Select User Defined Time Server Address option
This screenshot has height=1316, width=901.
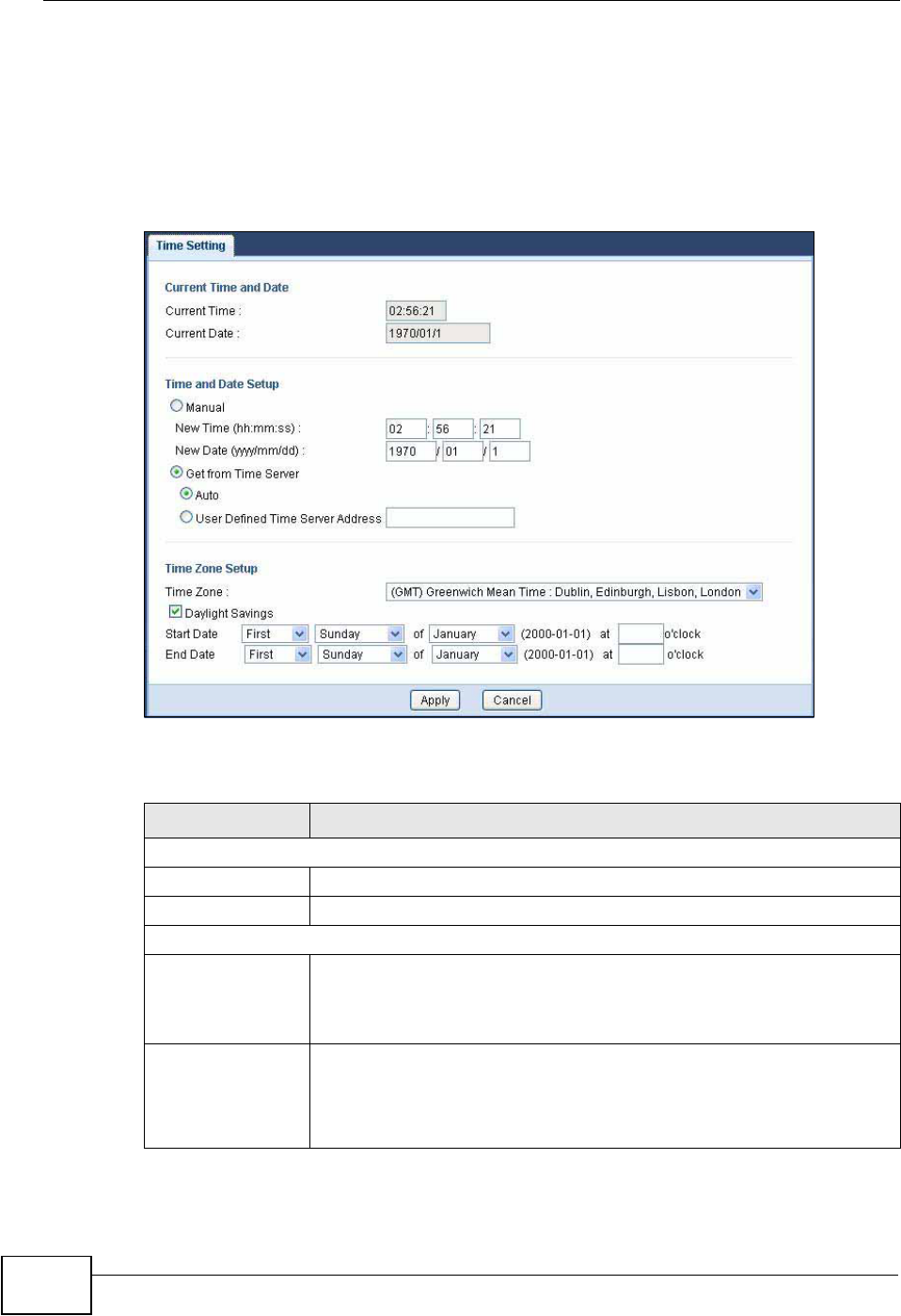pos(186,517)
